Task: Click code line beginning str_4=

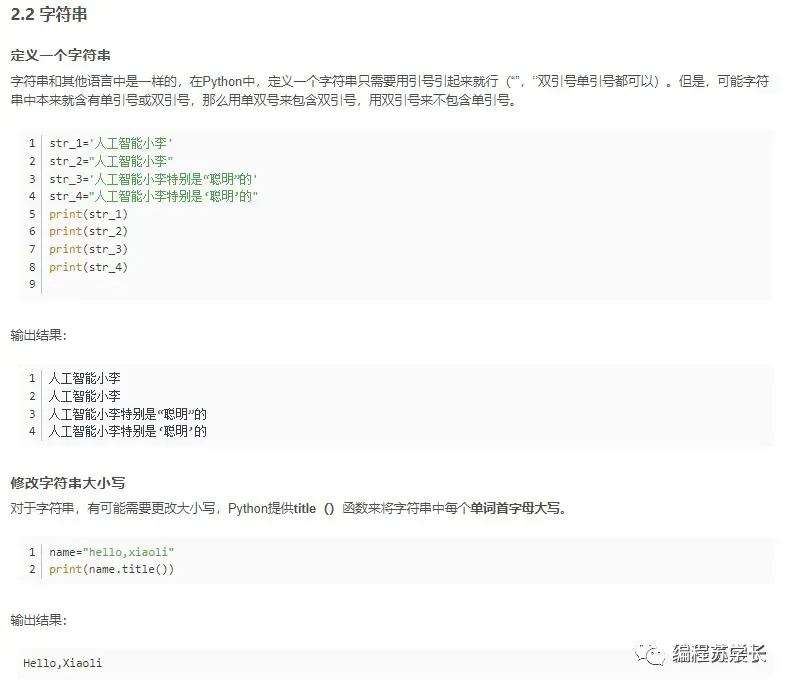Action: [x=154, y=196]
